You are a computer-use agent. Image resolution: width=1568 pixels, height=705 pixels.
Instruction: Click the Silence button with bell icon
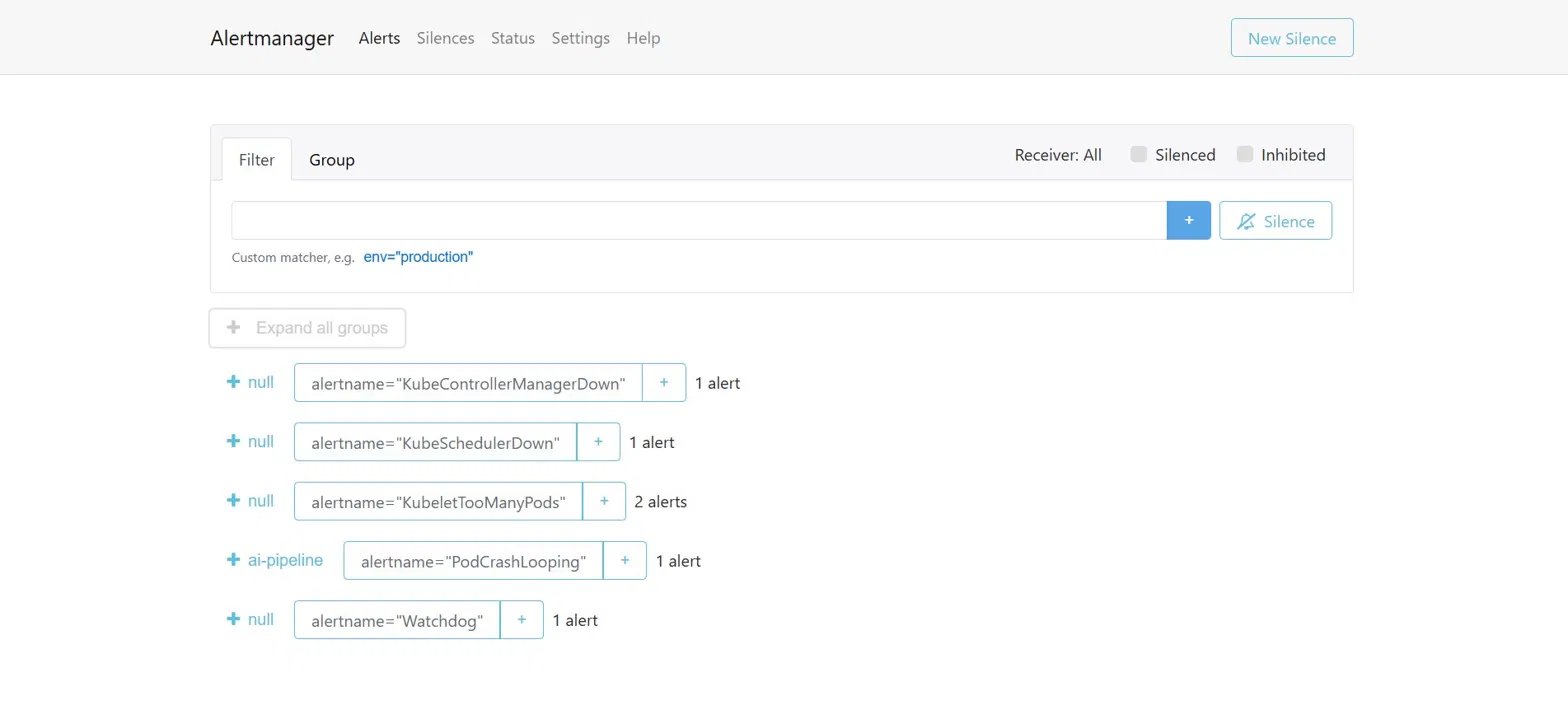click(x=1276, y=221)
